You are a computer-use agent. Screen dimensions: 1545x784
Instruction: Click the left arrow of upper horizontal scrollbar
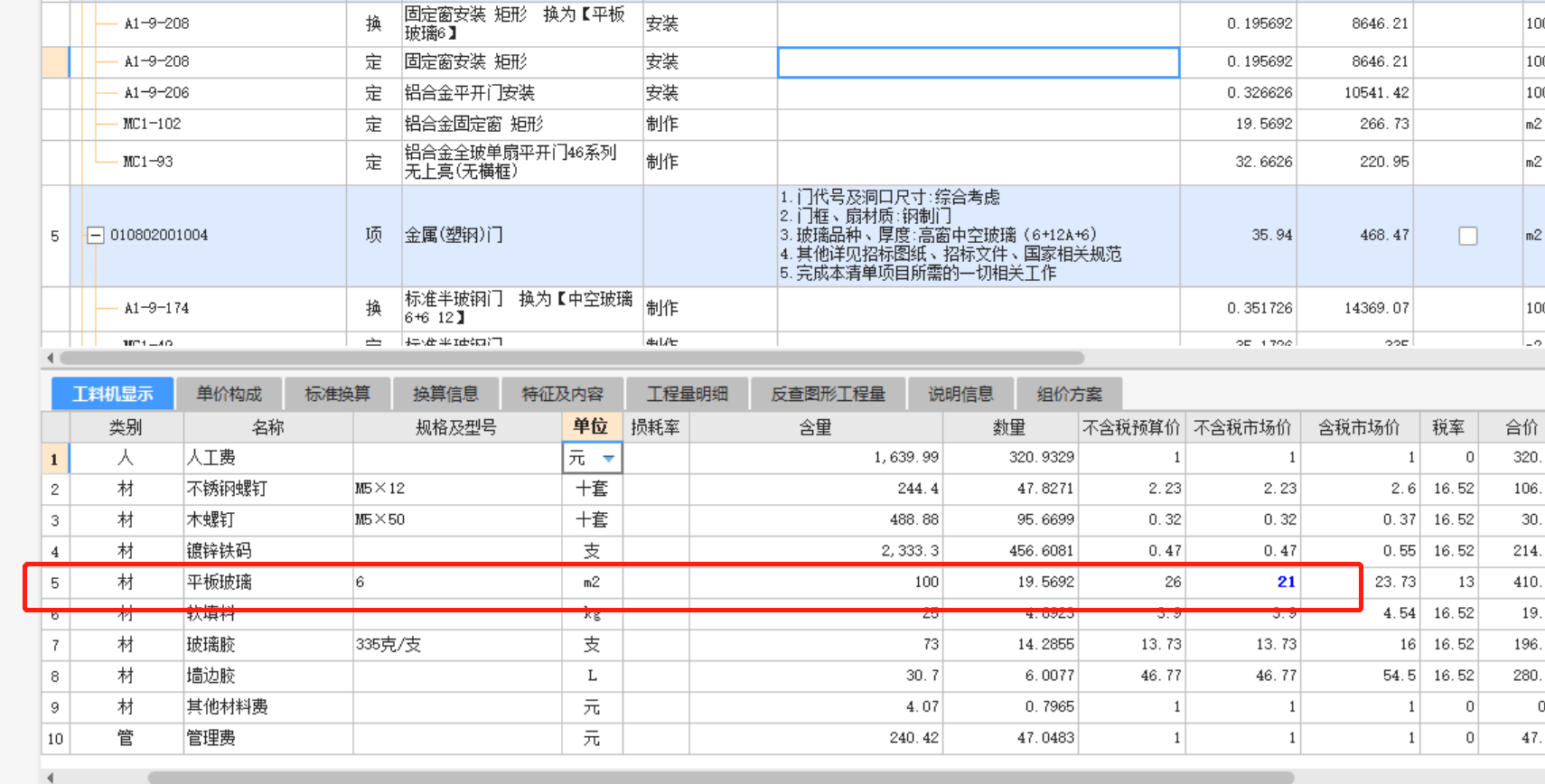pyautogui.click(x=50, y=358)
